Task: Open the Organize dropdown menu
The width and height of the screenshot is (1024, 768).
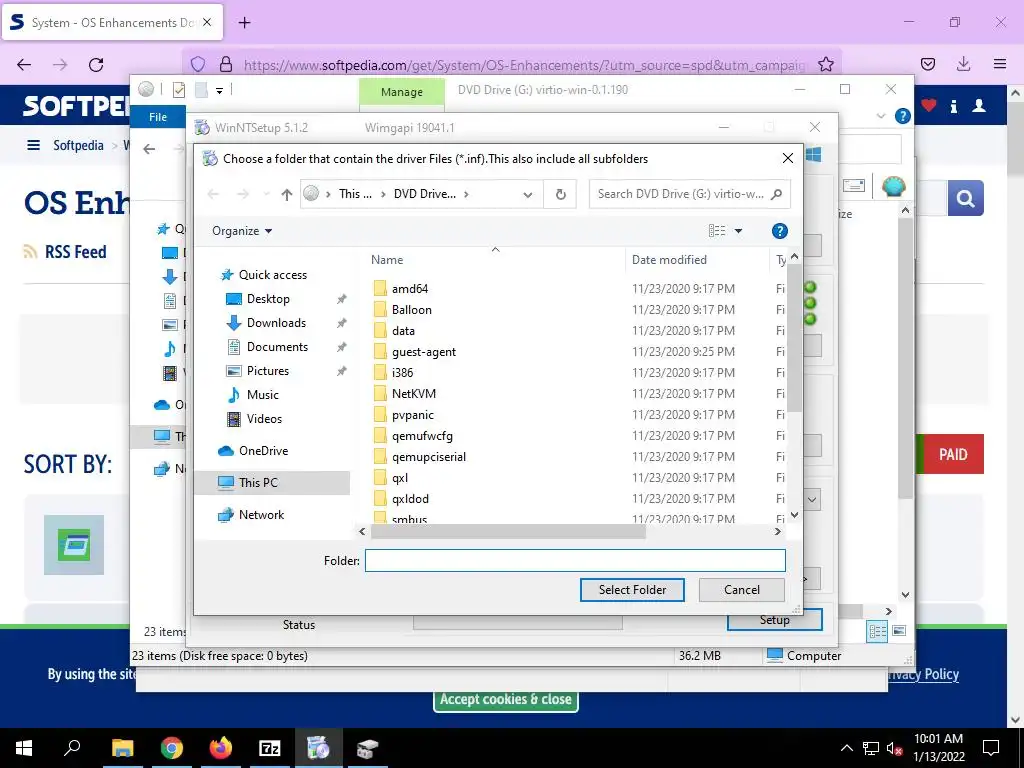Action: pyautogui.click(x=242, y=231)
